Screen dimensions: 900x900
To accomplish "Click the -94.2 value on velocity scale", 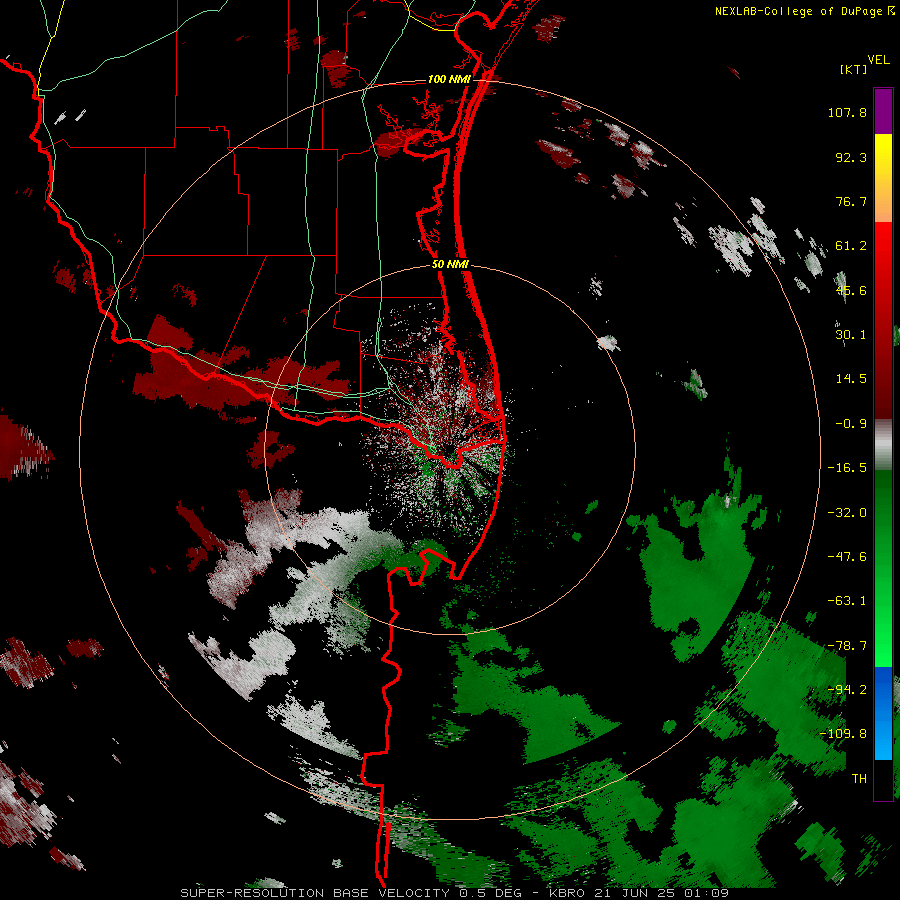I will 847,690.
